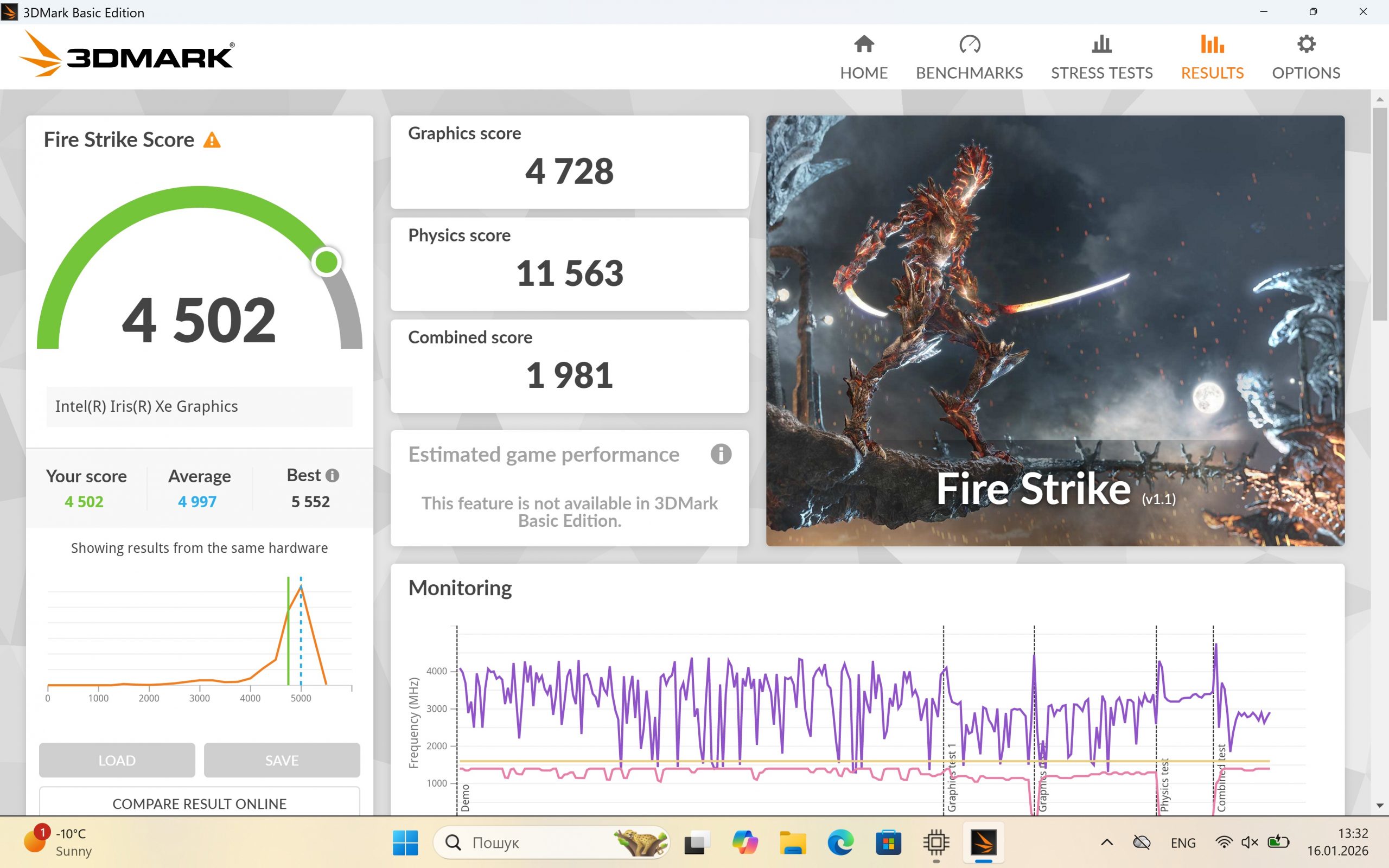Switch to the Stress Tests tab
Image resolution: width=1389 pixels, height=868 pixels.
1101,57
